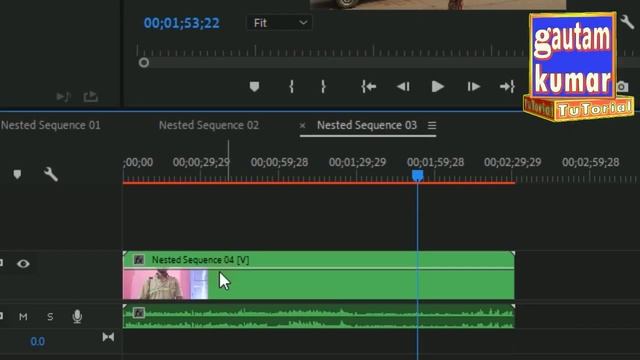Click the Mark Out bracket button
This screenshot has width=640, height=360.
[x=323, y=87]
